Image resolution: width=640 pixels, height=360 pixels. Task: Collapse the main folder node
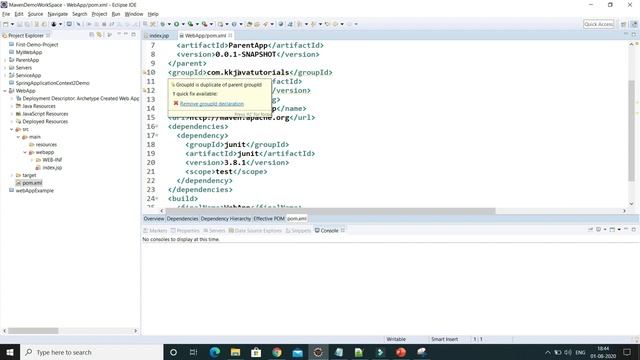18,137
